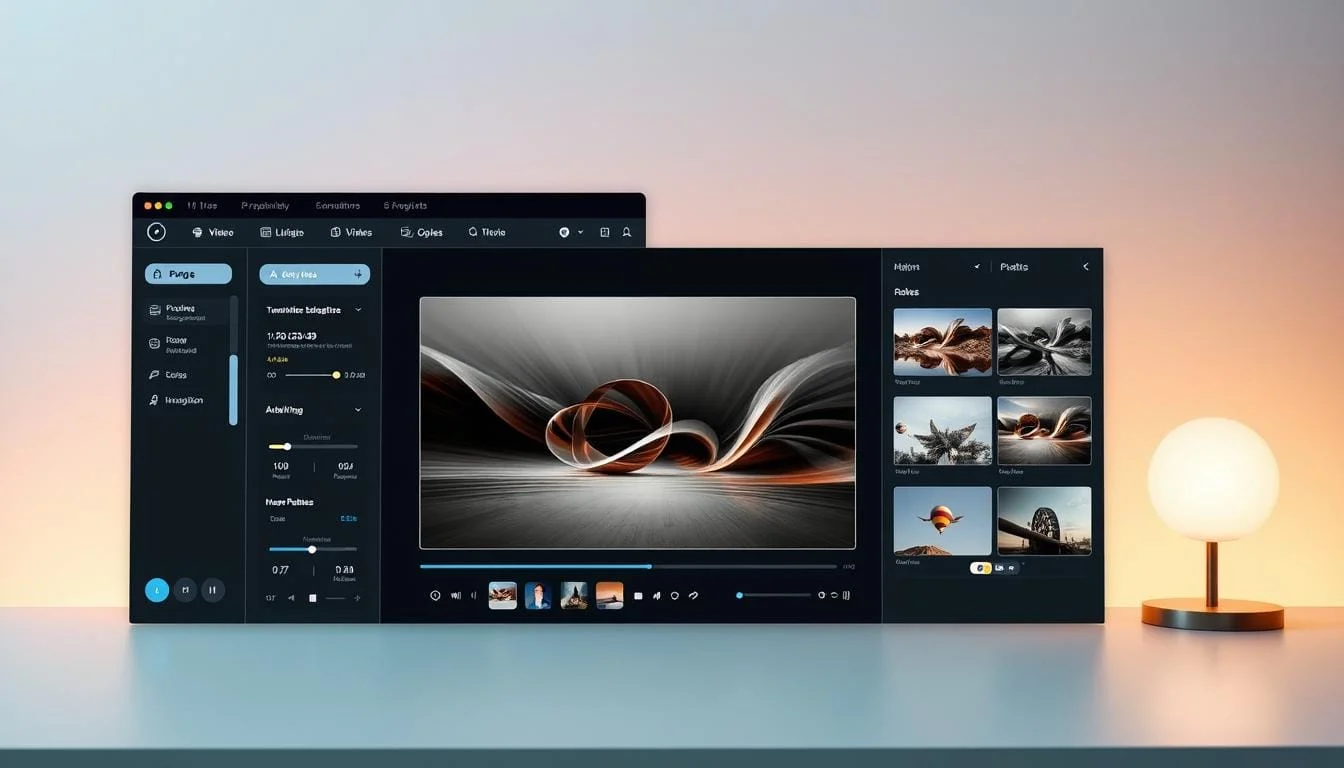
Task: Select the top navigation tab left of search
Action: [421, 232]
